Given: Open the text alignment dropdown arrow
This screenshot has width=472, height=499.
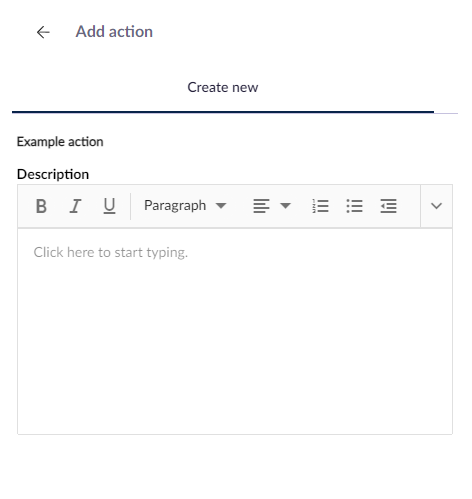Looking at the screenshot, I should pos(285,206).
